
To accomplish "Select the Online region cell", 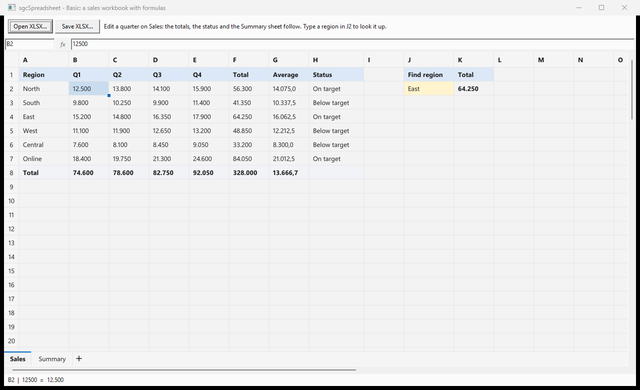I will [44, 159].
